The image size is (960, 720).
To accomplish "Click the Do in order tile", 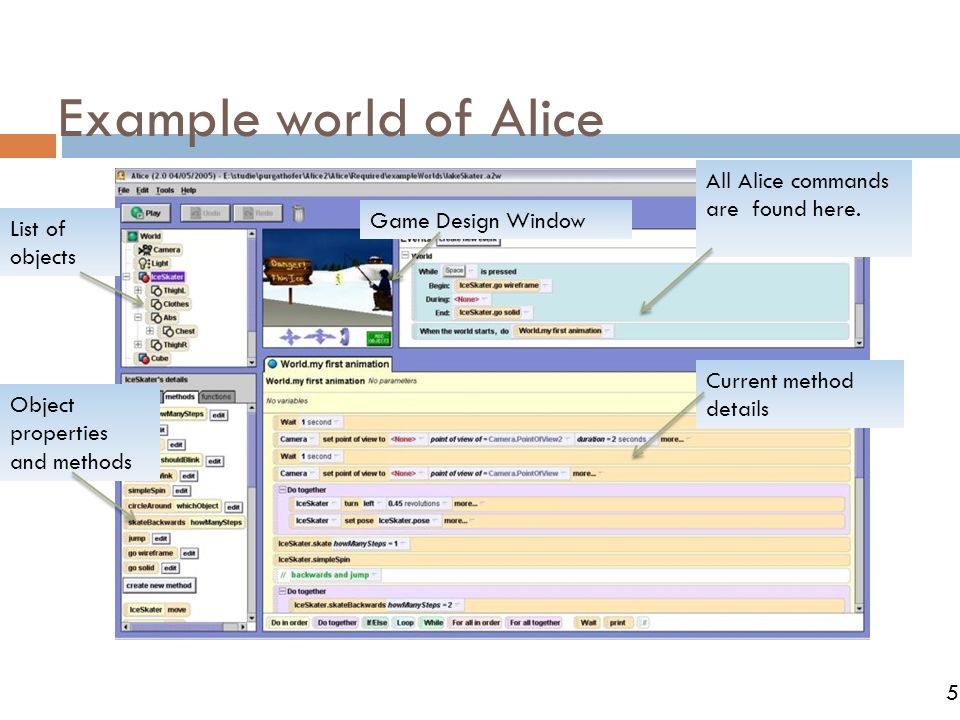I will [x=289, y=623].
